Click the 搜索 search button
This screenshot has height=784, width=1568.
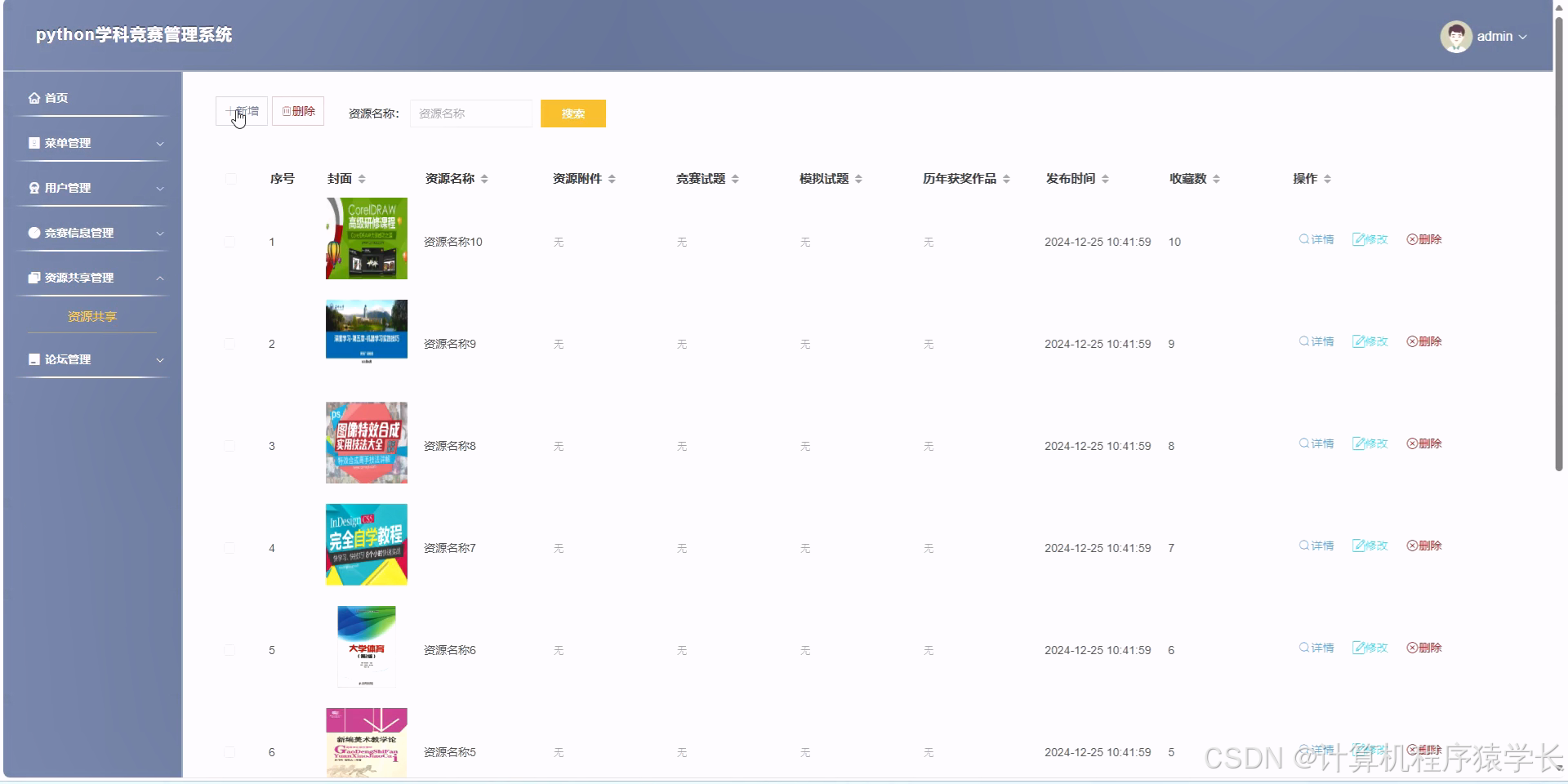pyautogui.click(x=573, y=114)
